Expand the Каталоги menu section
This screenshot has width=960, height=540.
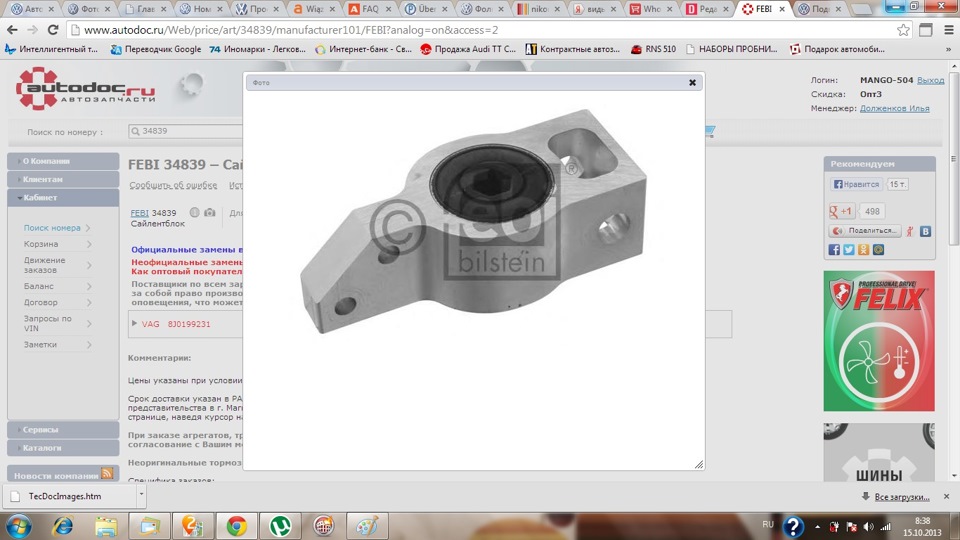coord(63,448)
